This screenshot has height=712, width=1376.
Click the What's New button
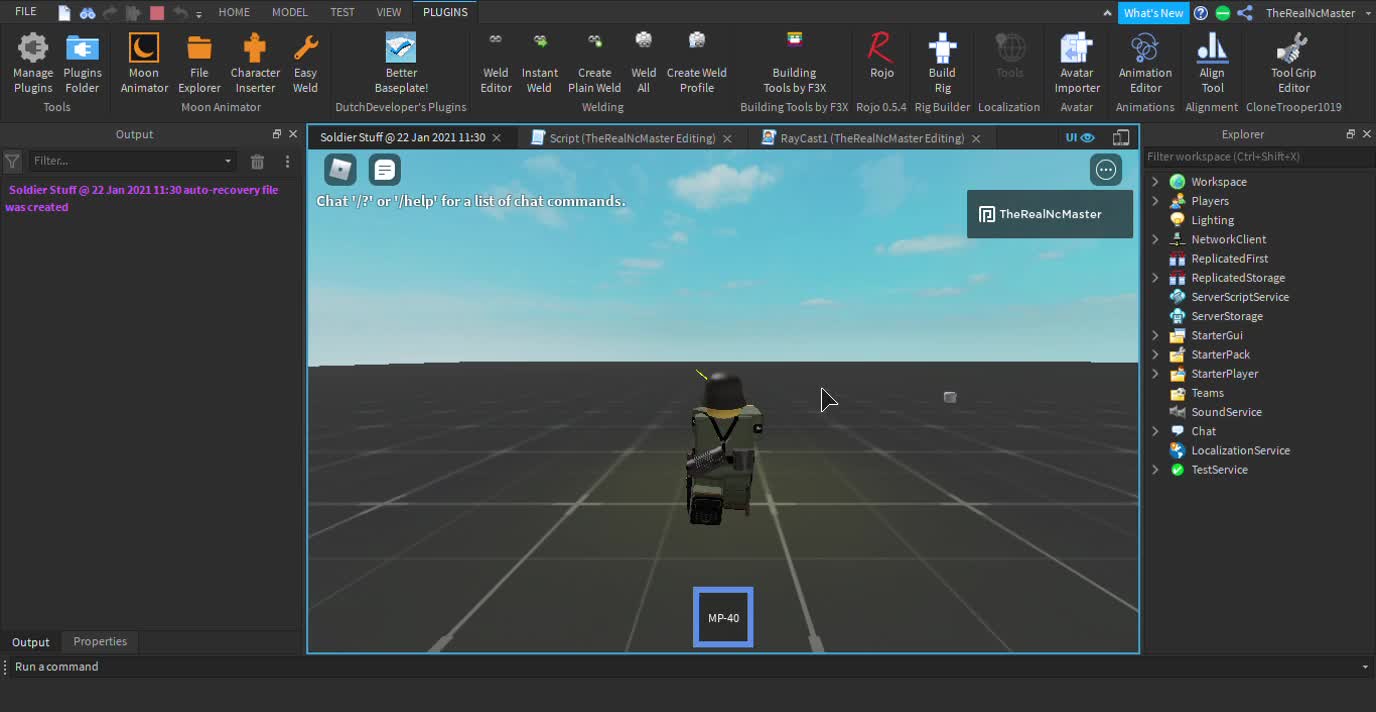[1153, 13]
